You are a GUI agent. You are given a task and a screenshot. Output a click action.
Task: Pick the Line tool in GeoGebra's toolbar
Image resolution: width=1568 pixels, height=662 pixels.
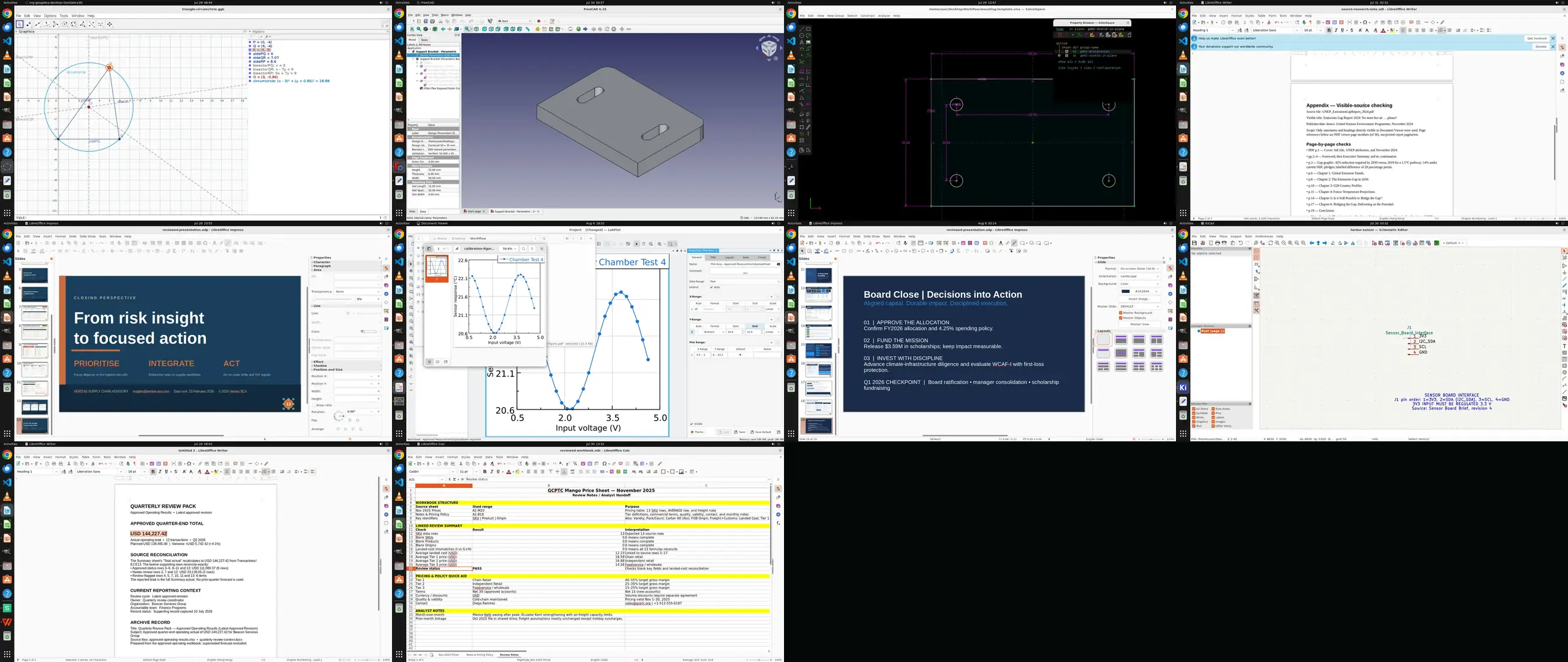(x=38, y=25)
